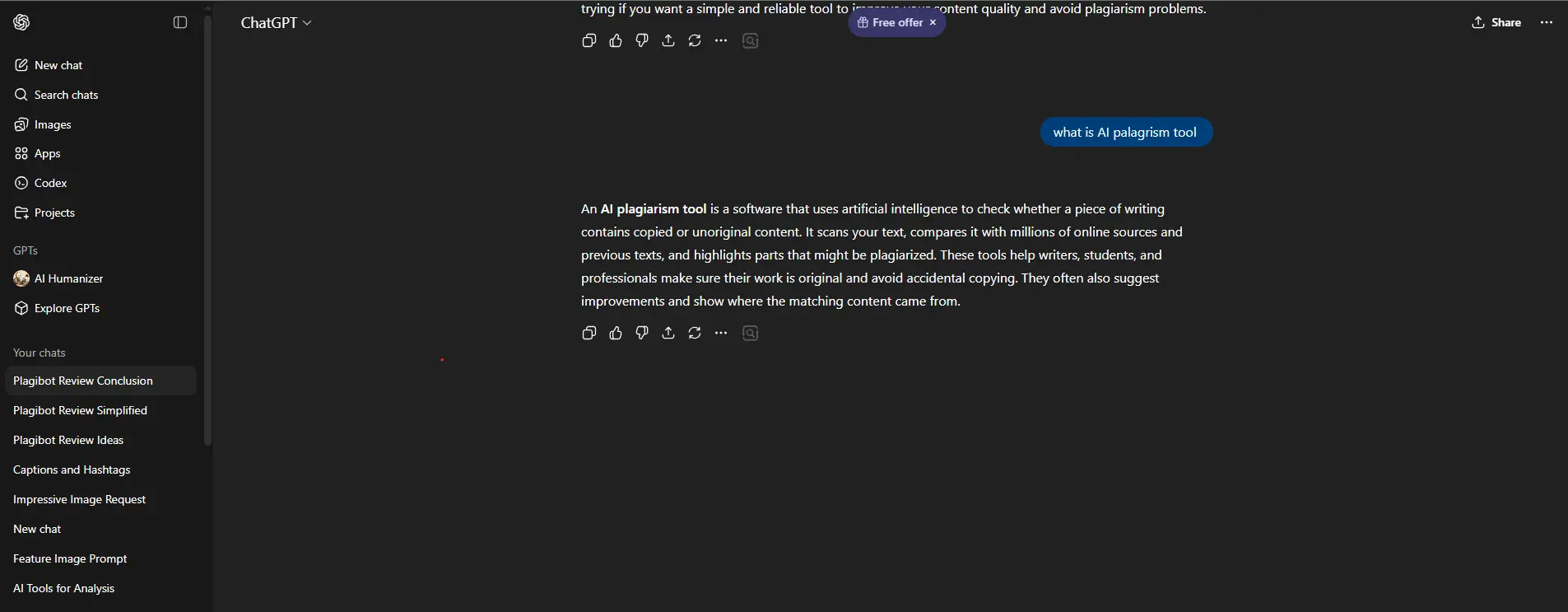Image resolution: width=1568 pixels, height=612 pixels.
Task: Open Captions and Hashtags chat
Action: pos(99,470)
